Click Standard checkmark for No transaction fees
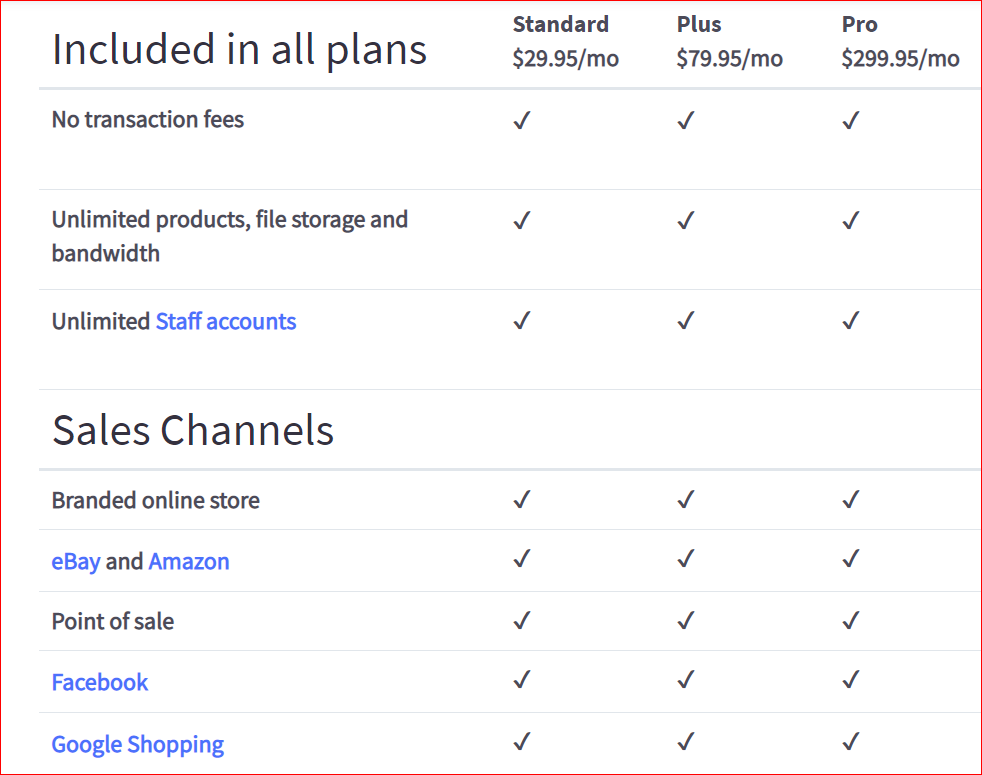Screen dimensions: 982x775 pos(521,121)
